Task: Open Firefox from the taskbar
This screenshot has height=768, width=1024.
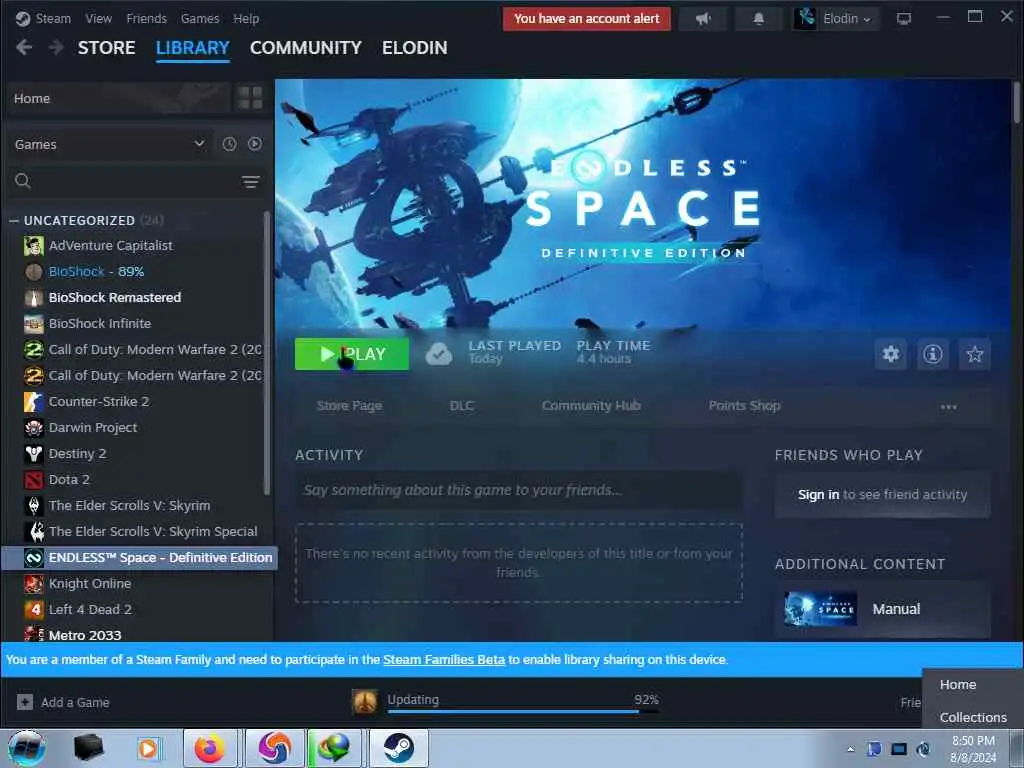Action: click(209, 748)
